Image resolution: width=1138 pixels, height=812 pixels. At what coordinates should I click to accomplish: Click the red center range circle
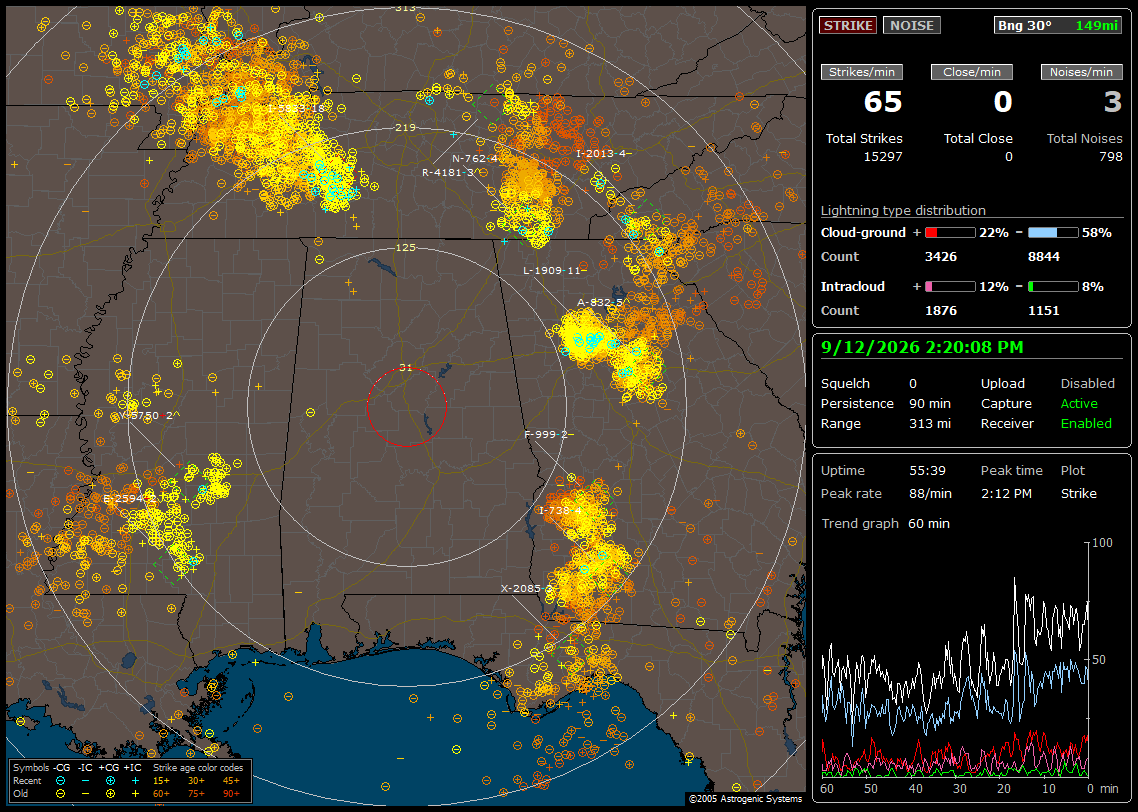(406, 407)
